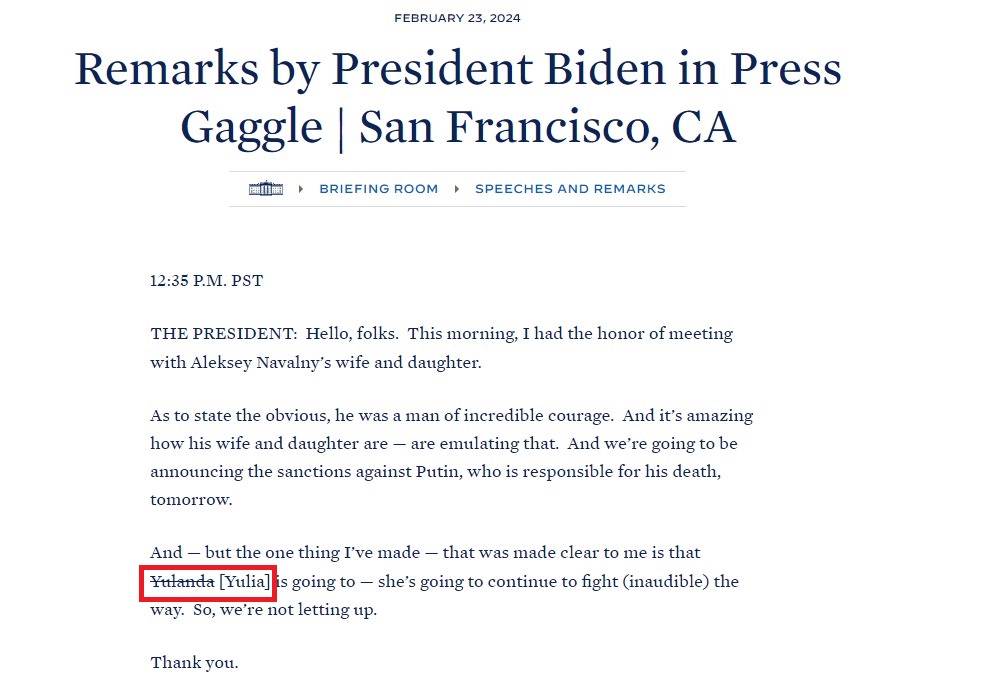The height and width of the screenshot is (688, 996).
Task: Click the arrow before Briefing Room
Action: point(301,189)
